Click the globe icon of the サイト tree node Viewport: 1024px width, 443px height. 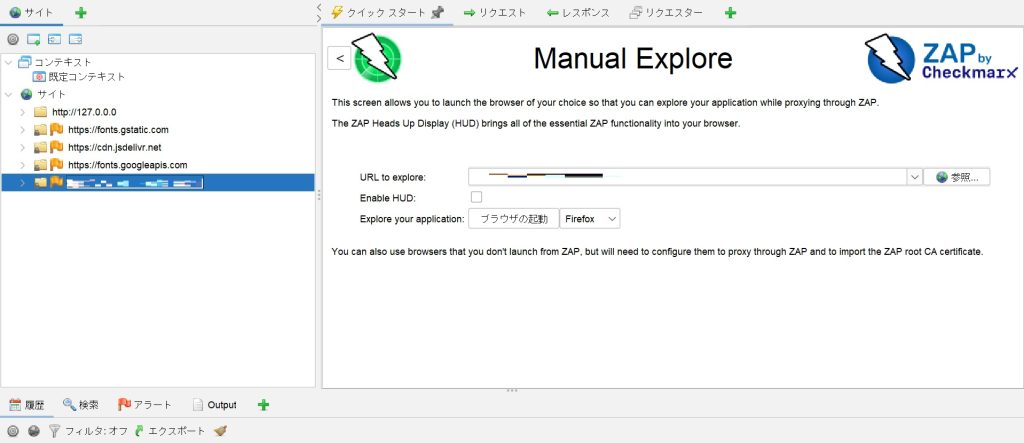(x=26, y=94)
